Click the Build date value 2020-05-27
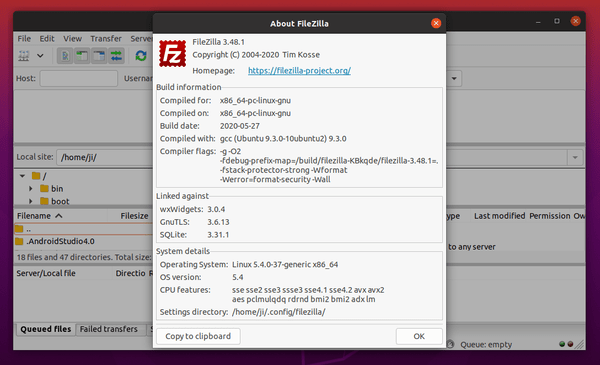Viewport: 600px width, 365px height. (x=240, y=126)
